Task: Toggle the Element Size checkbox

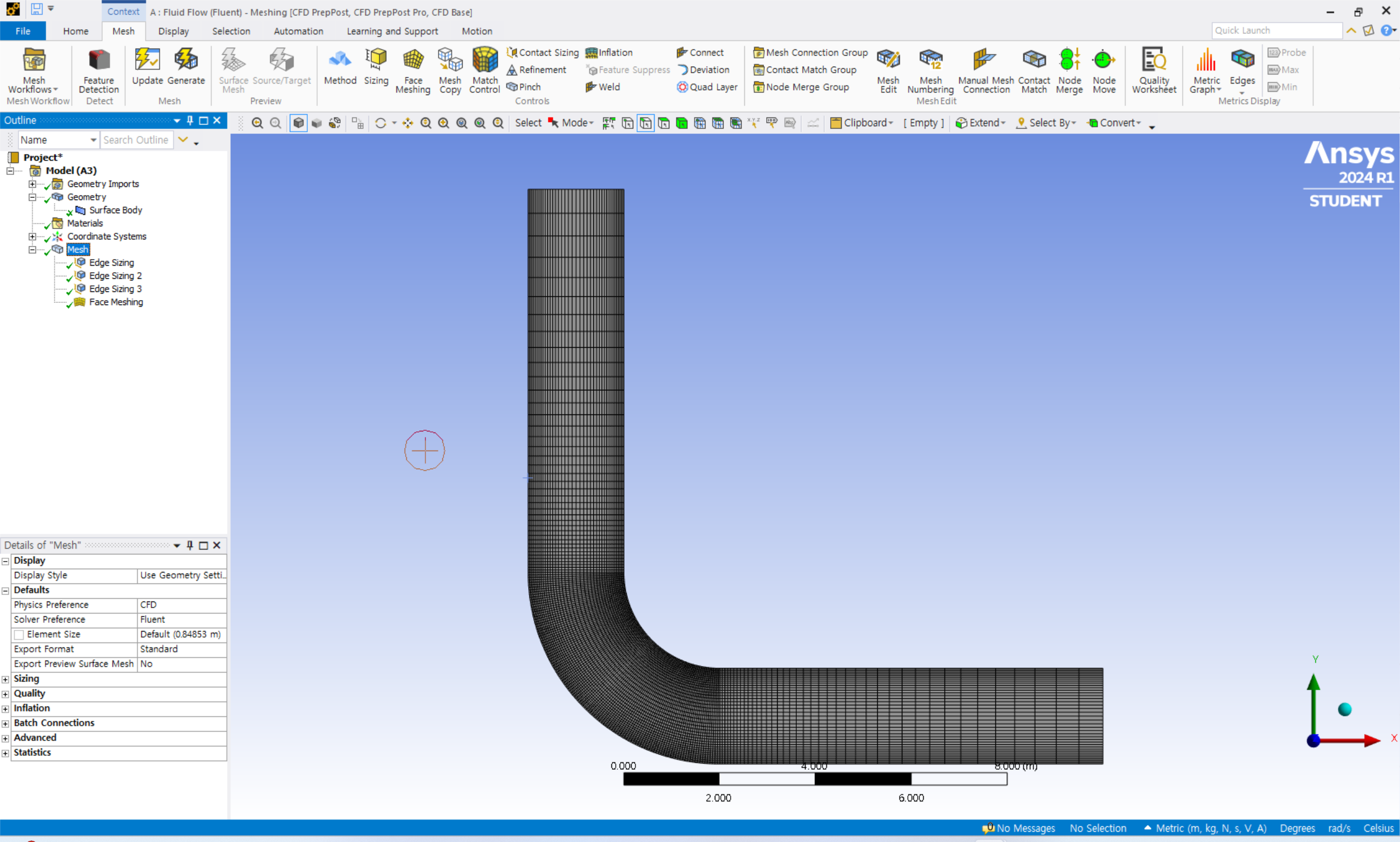Action: 19,634
